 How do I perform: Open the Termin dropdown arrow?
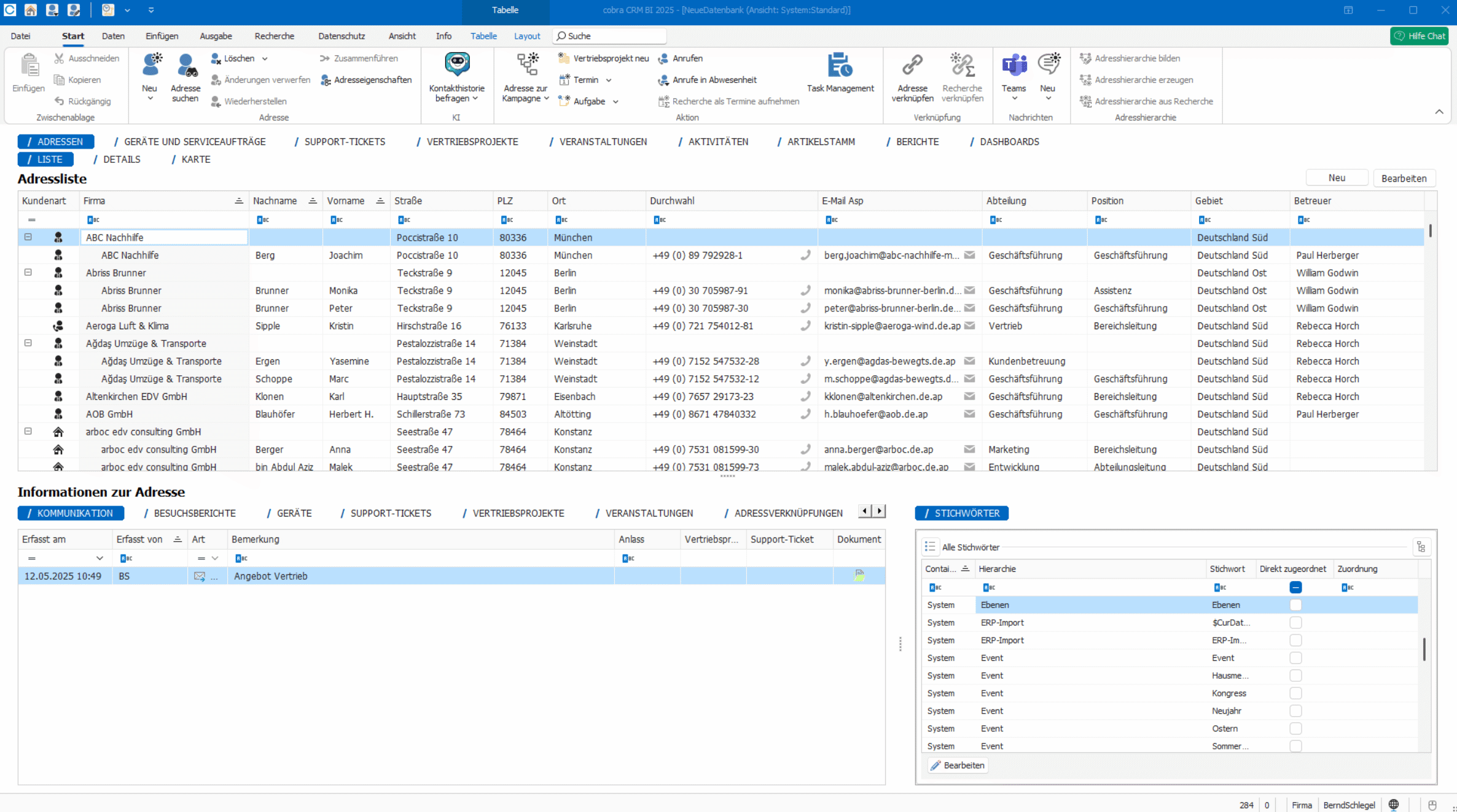click(x=608, y=80)
